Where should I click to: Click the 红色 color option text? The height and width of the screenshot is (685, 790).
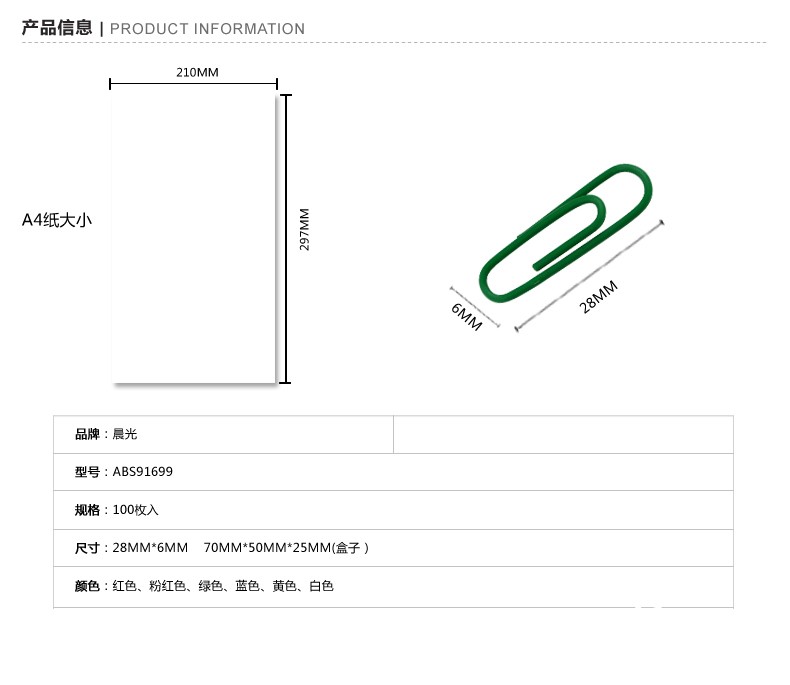(x=124, y=586)
